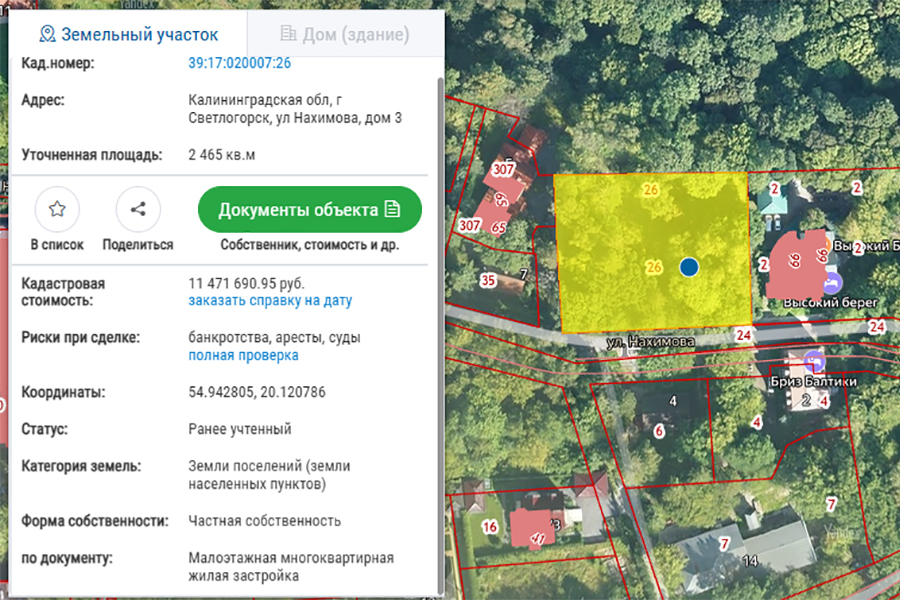
Task: Click the star icon to add to list
Action: (57, 209)
